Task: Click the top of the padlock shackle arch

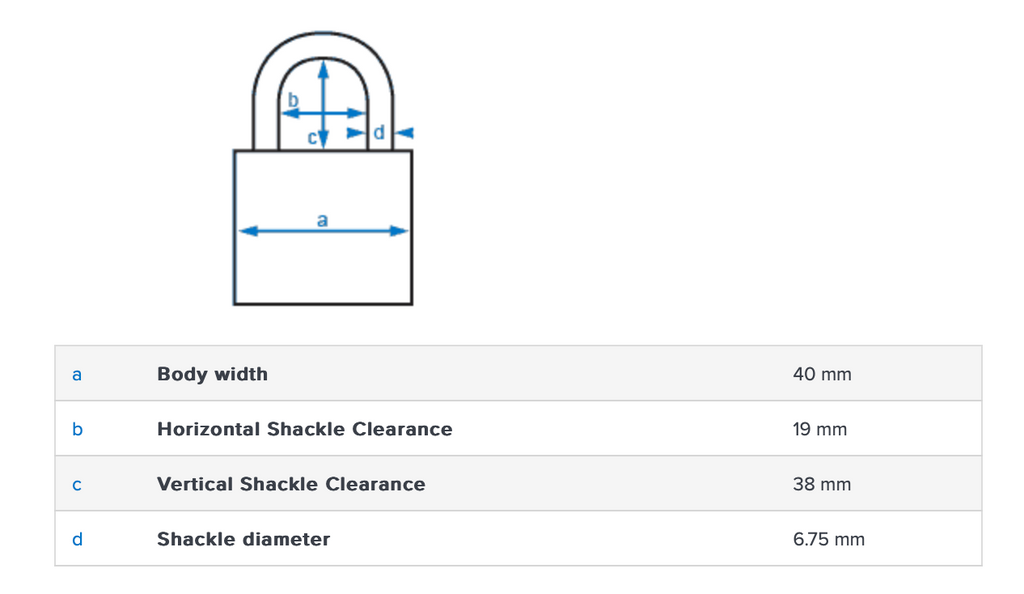Action: point(323,38)
